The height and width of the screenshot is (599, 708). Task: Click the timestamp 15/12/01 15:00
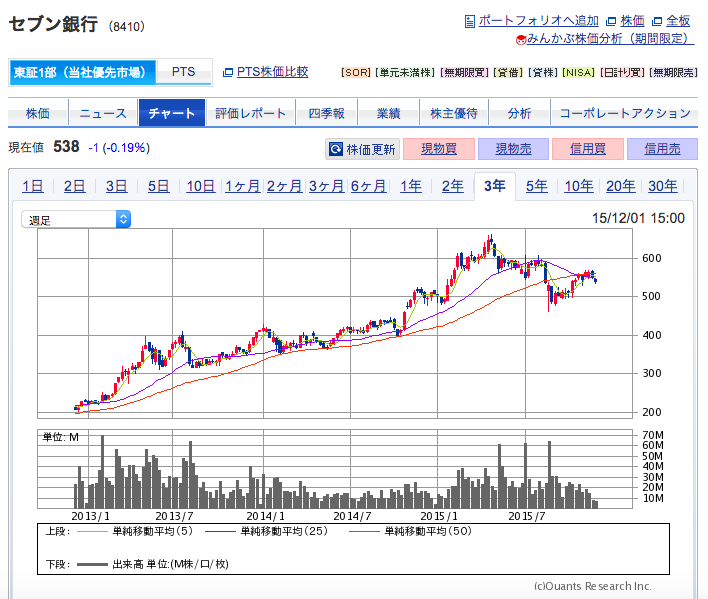click(638, 218)
